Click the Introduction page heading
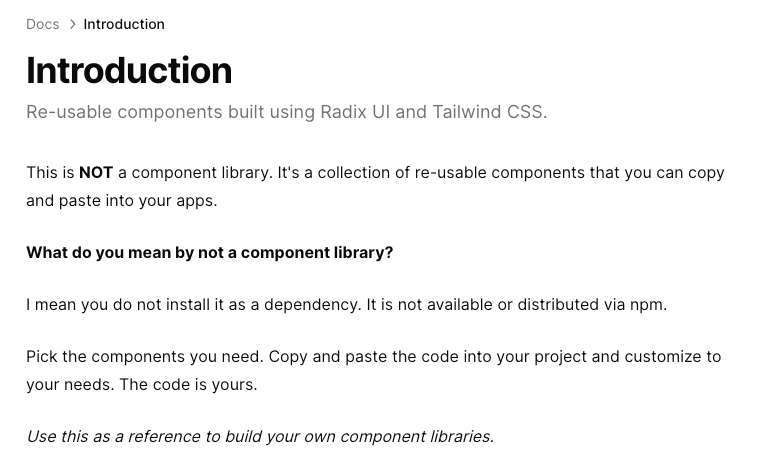The width and height of the screenshot is (761, 461). 129,71
